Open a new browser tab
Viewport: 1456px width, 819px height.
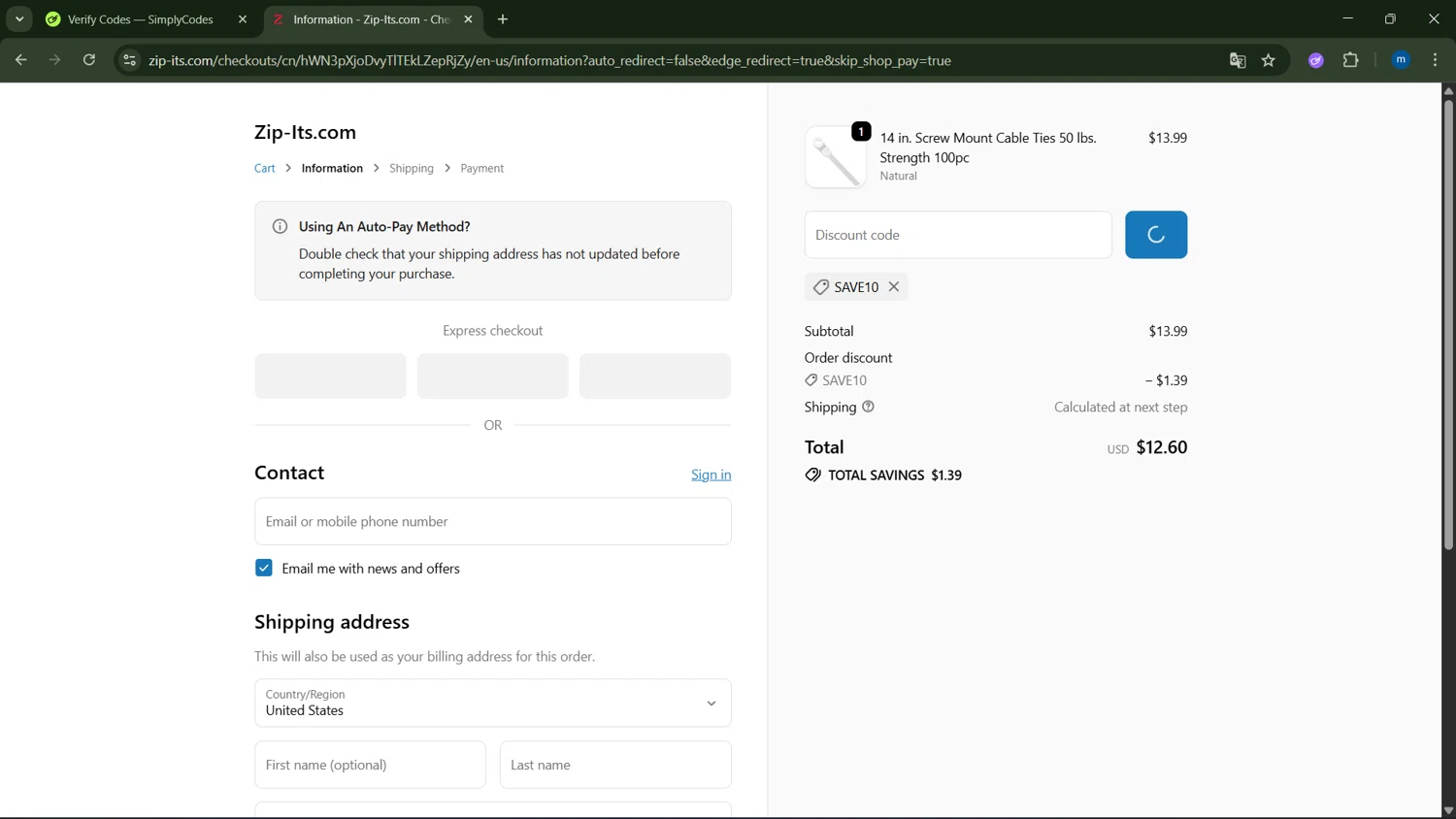pos(503,19)
